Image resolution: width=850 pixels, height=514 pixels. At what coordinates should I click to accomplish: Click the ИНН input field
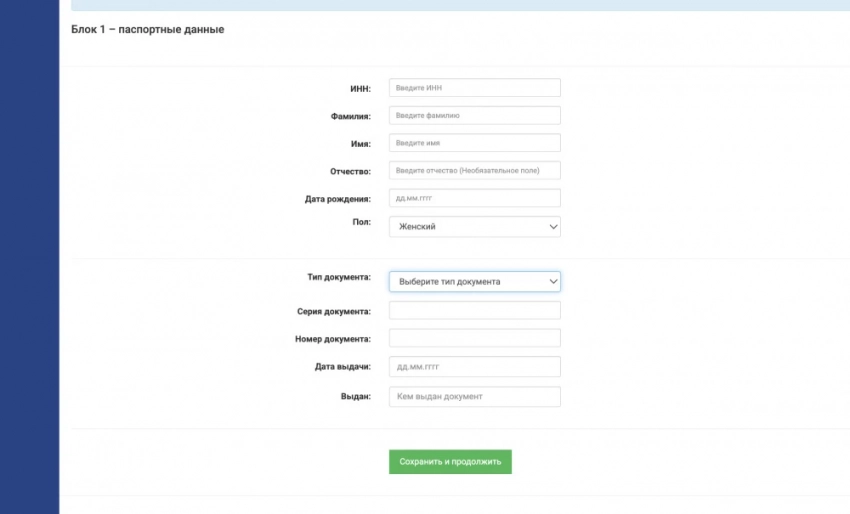point(474,88)
